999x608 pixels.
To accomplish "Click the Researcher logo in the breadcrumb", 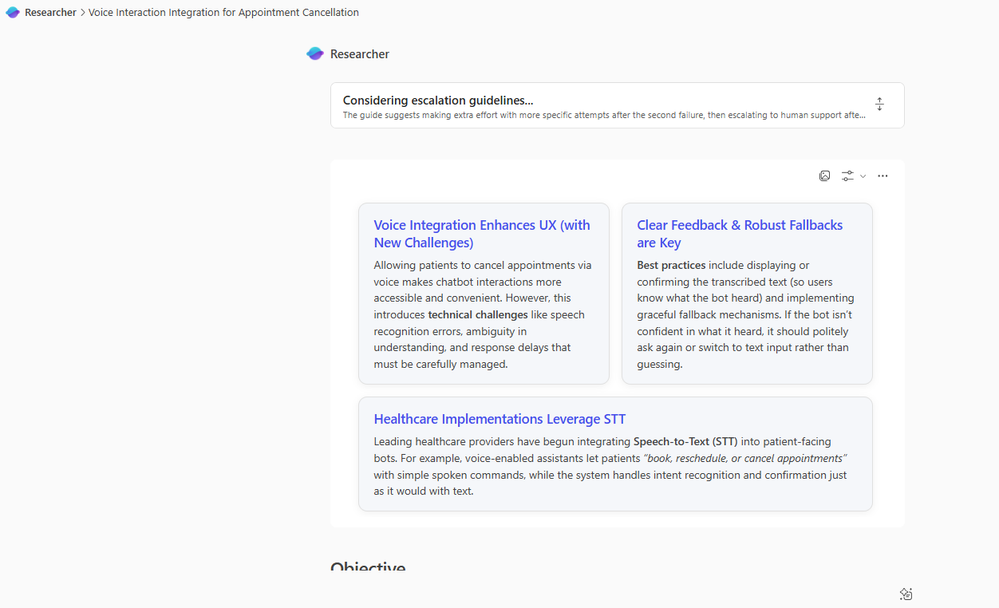I will [13, 13].
